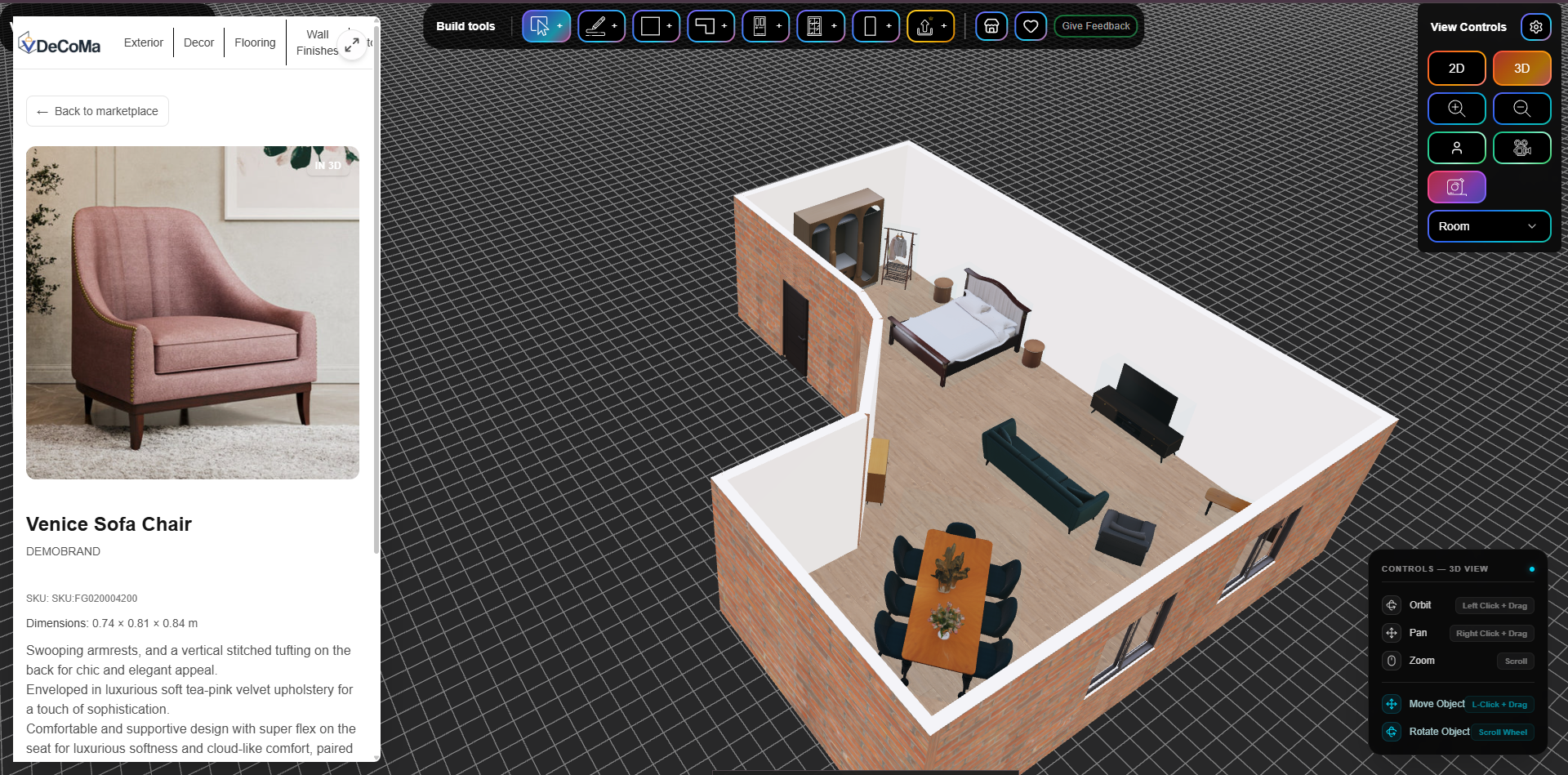Click Back to marketplace button
Screen dimensions: 1568x775
click(x=97, y=111)
